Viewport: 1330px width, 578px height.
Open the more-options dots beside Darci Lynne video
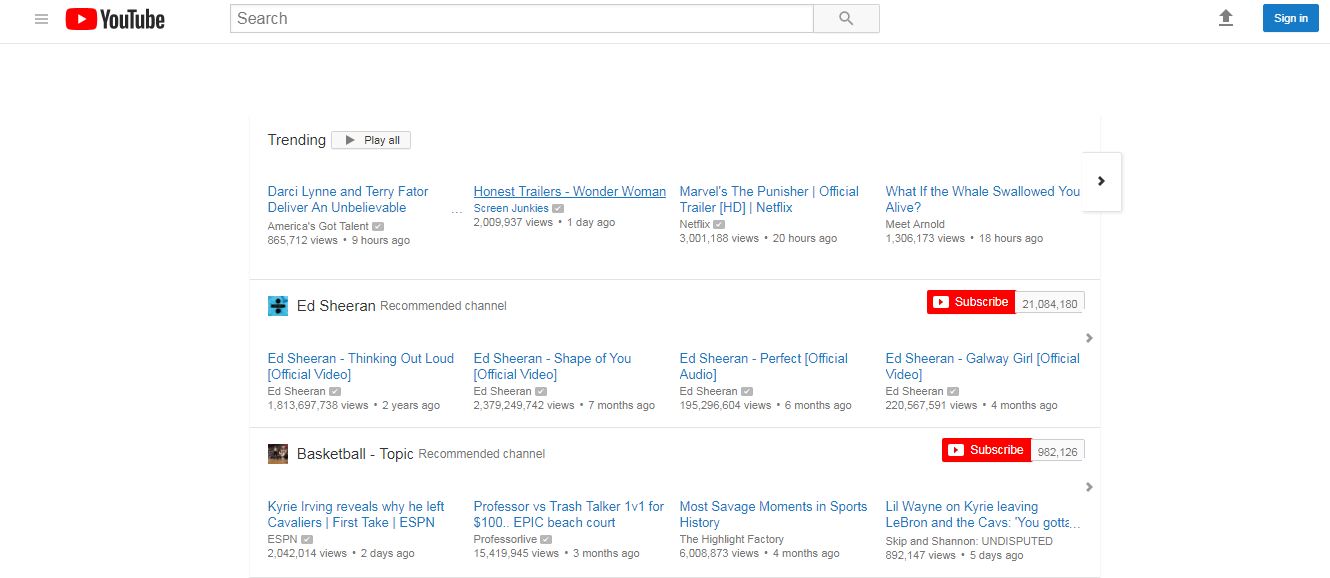tap(457, 212)
